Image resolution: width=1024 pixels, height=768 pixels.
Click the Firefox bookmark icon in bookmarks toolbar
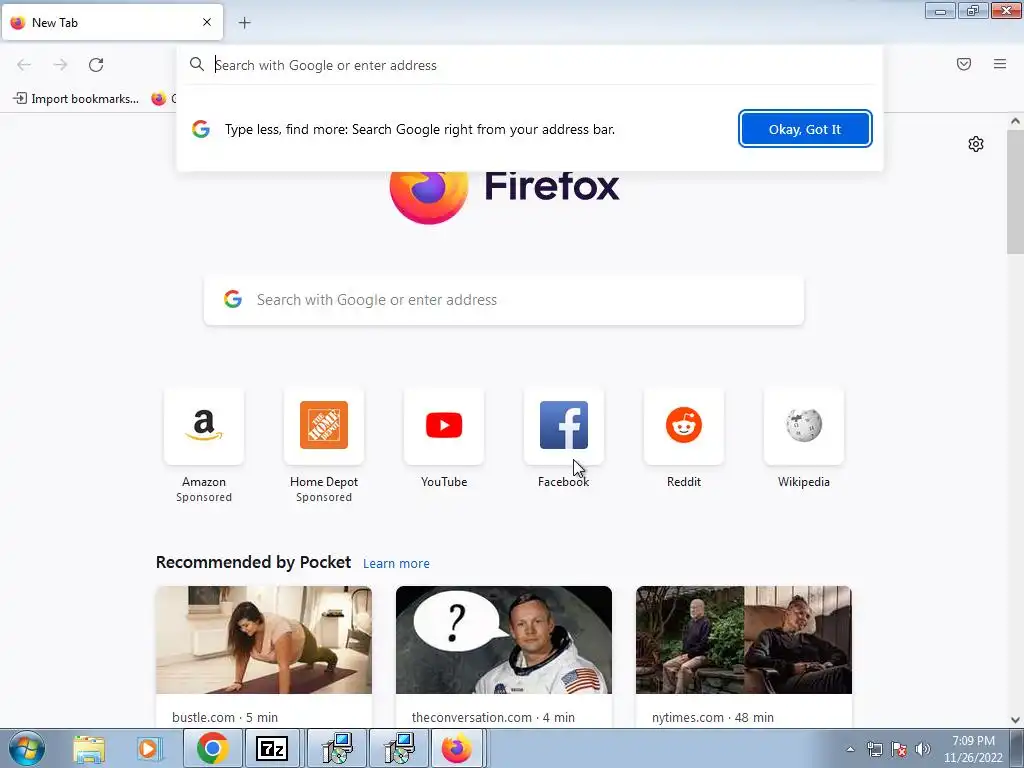159,99
